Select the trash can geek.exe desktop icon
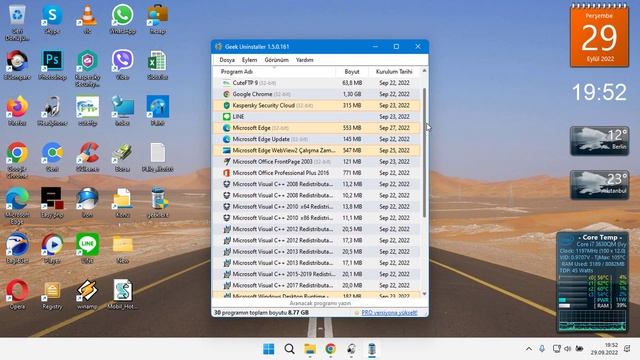640x360 pixels. tap(158, 202)
